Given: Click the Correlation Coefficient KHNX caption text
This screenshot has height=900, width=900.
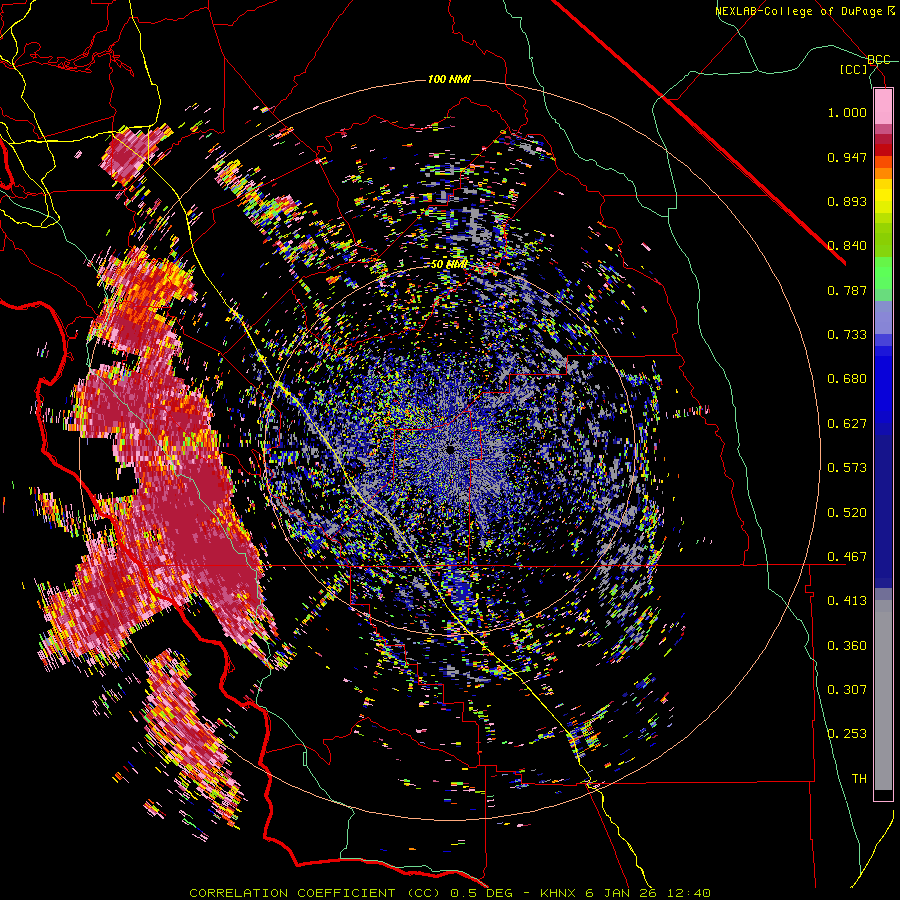Looking at the screenshot, I should [449, 893].
